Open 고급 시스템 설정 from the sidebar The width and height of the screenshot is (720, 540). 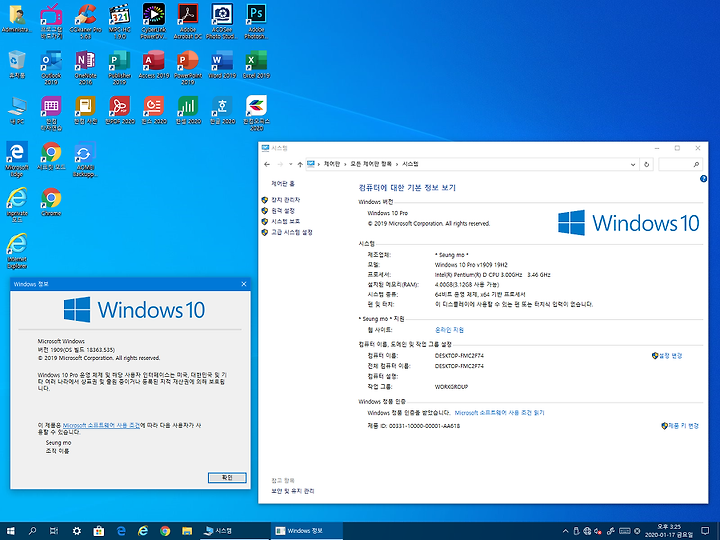[292, 232]
